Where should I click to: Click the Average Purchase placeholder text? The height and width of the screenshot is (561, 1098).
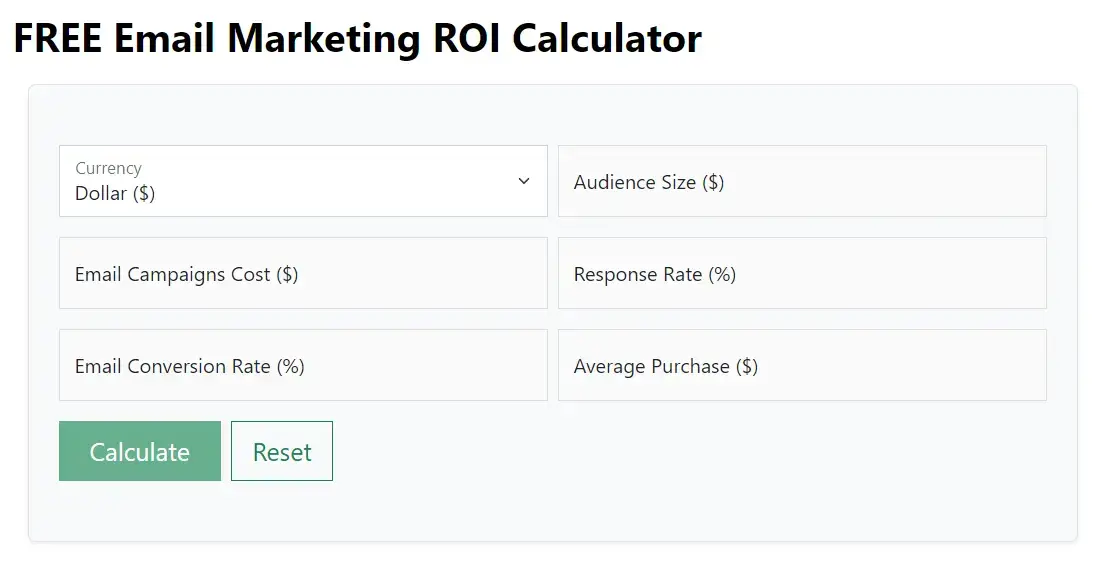[666, 366]
